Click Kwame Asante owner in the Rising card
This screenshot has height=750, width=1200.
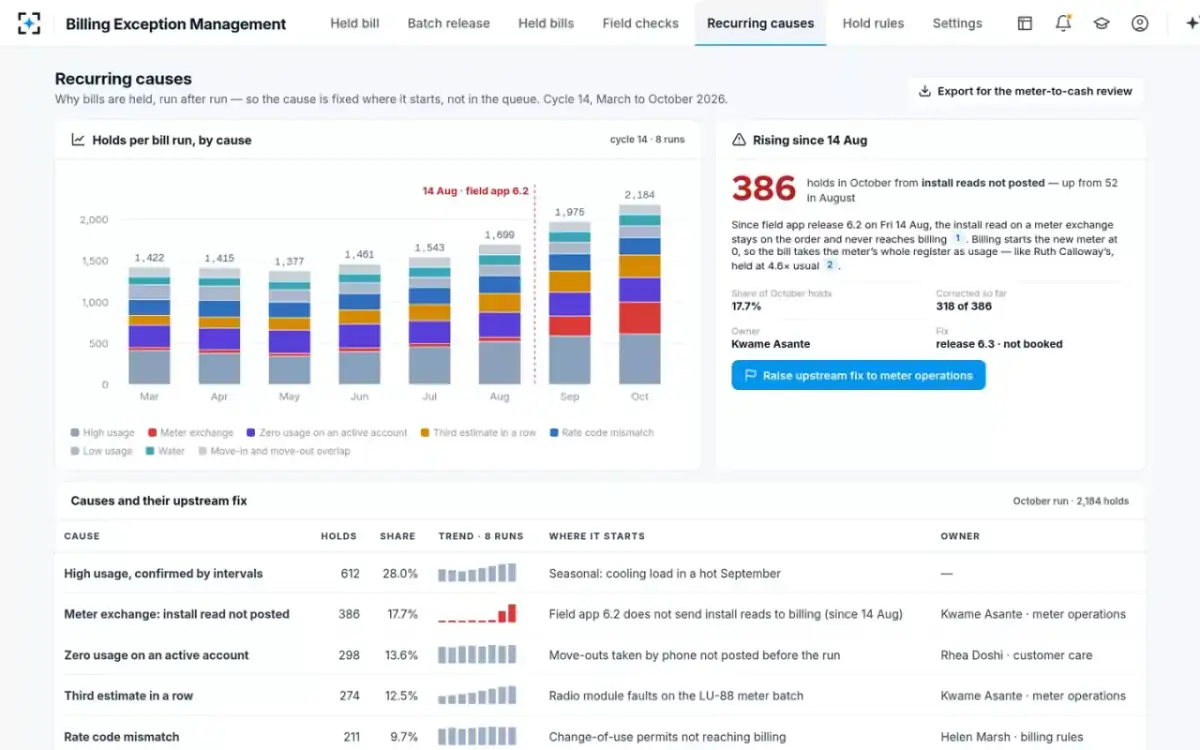(771, 344)
